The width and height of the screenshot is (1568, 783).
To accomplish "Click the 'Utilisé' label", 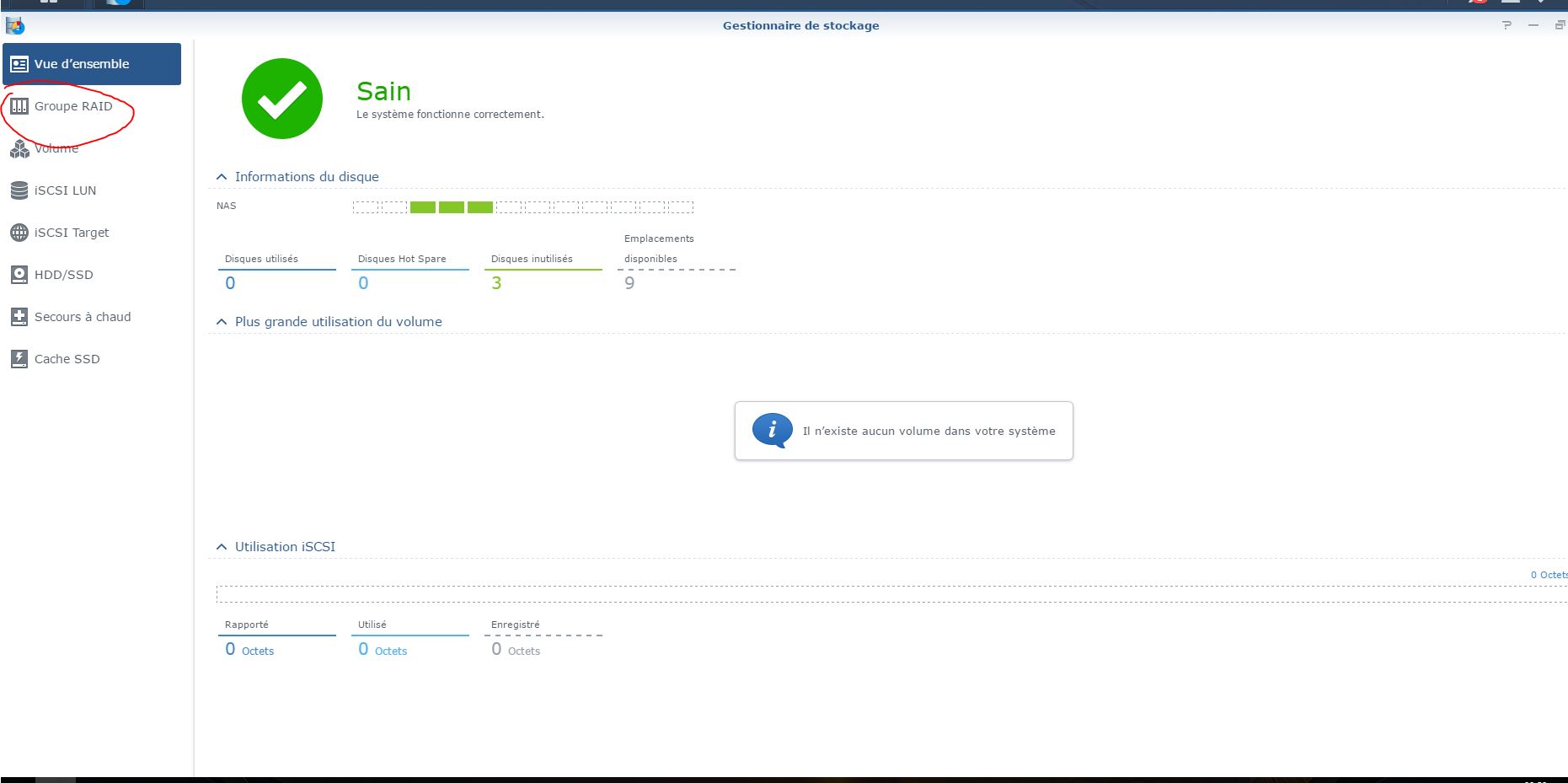I will point(372,625).
